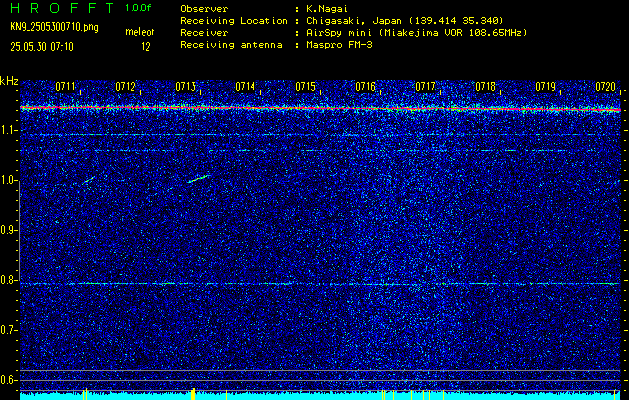Click the 0.9 frequency axis label
Screen dimensions: 629x400
8,230
